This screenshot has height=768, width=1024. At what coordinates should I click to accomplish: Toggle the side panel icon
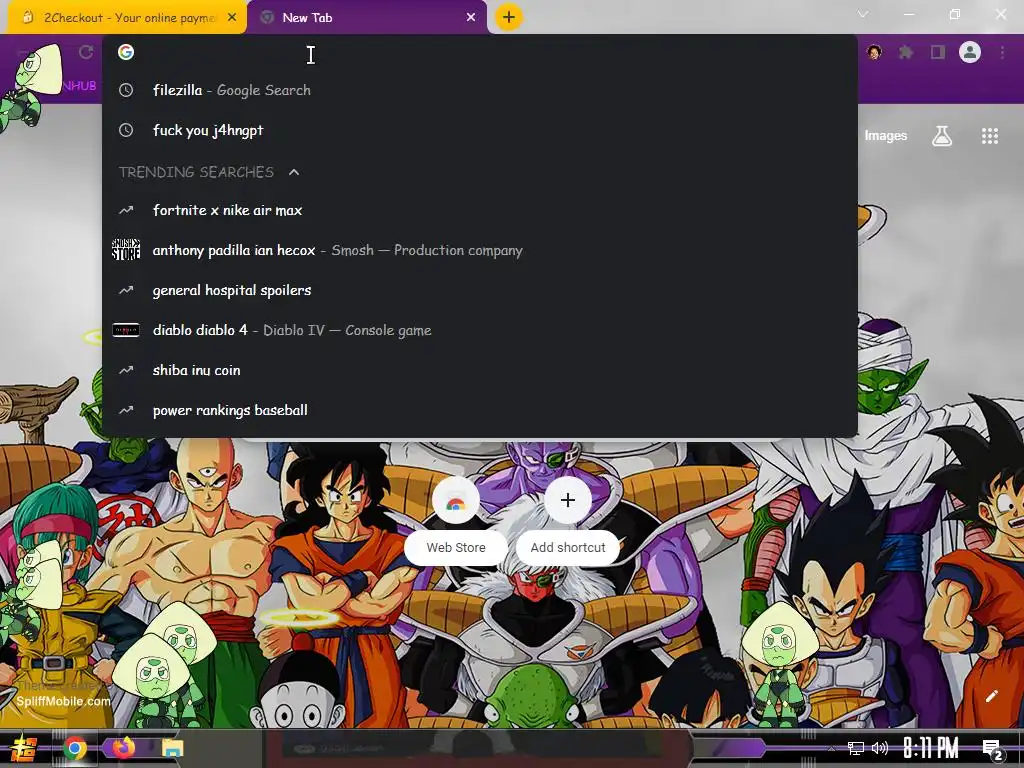938,52
